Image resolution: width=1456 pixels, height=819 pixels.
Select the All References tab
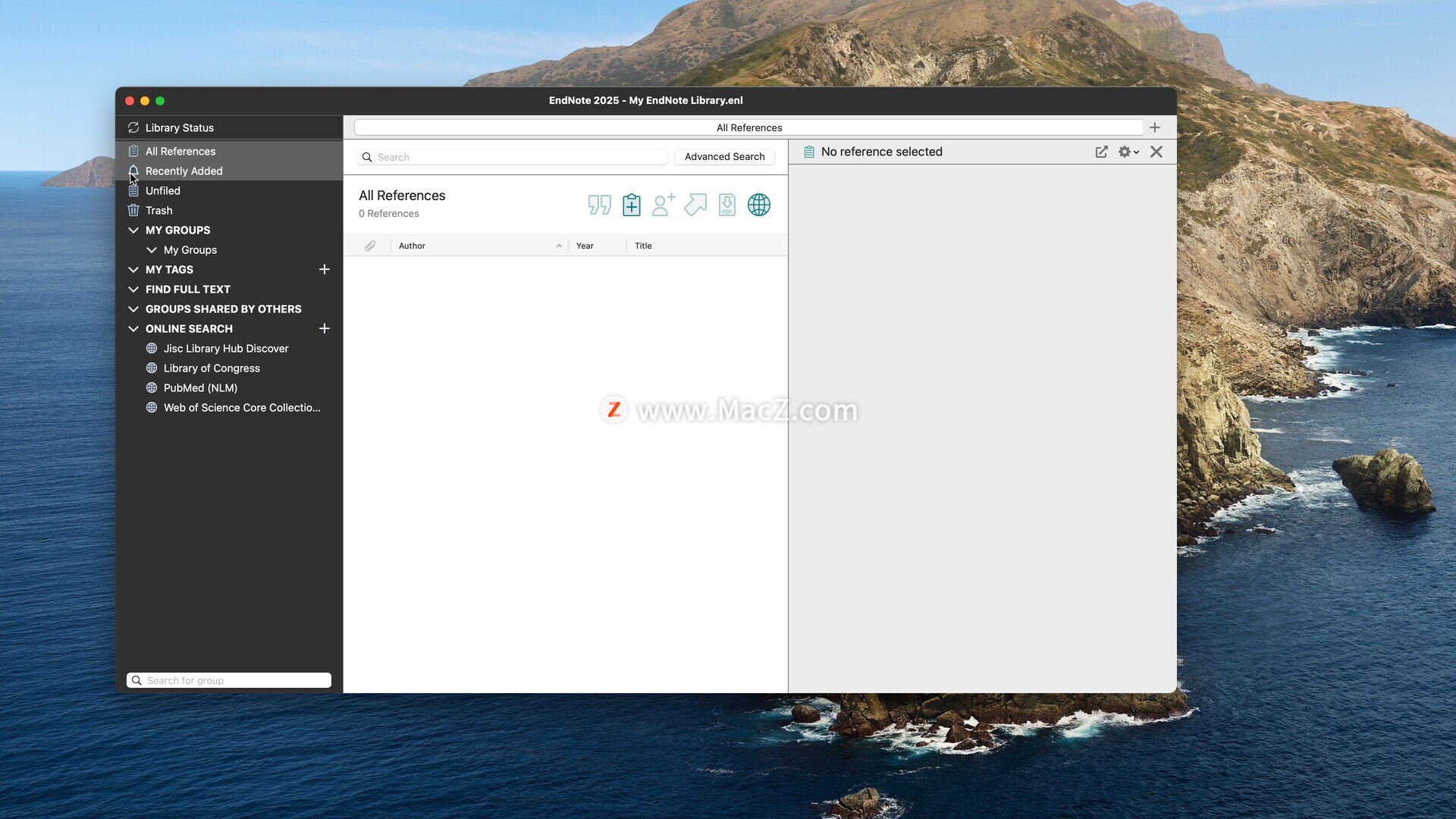[749, 127]
